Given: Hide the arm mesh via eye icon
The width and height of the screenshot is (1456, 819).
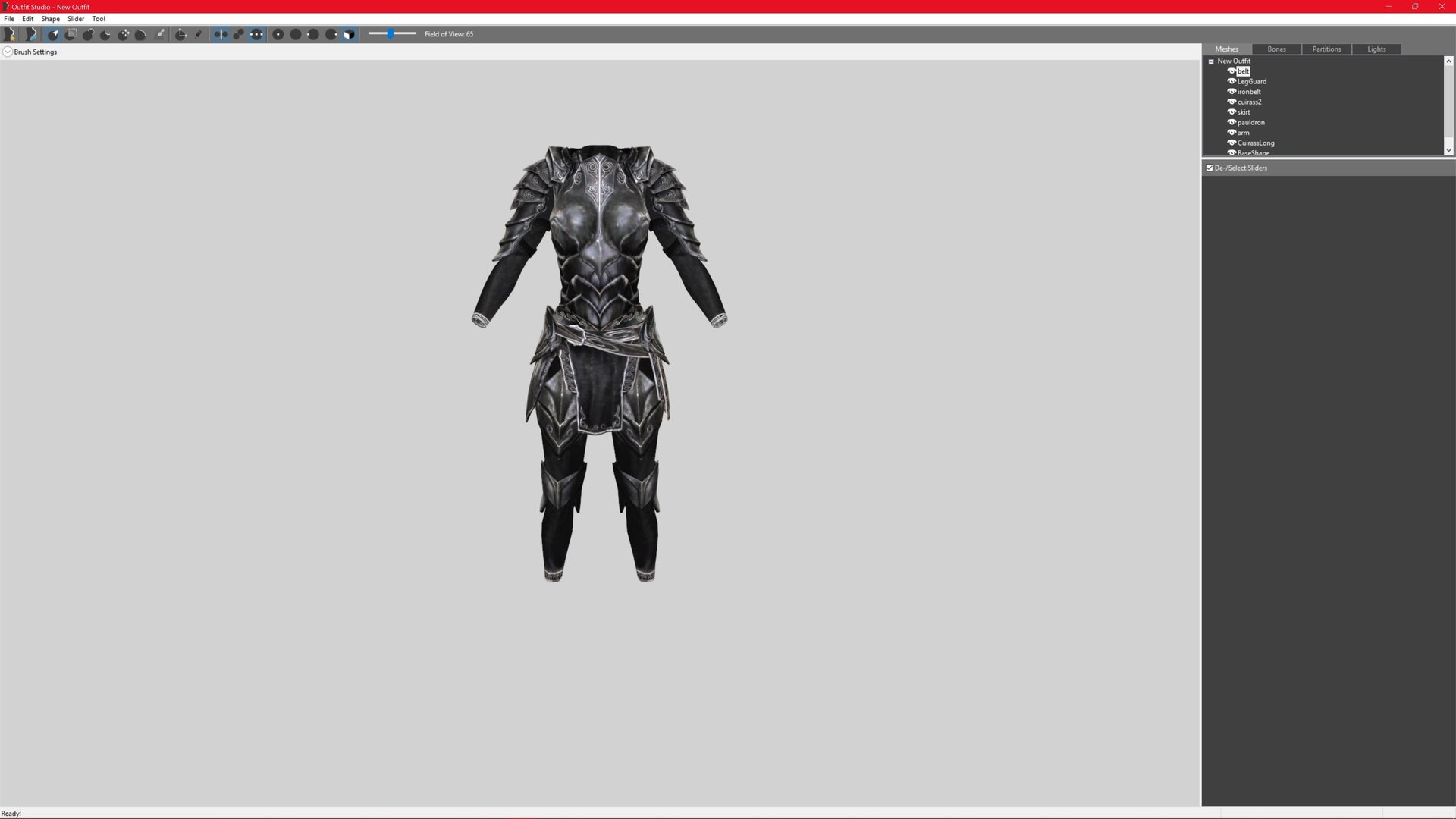Looking at the screenshot, I should pyautogui.click(x=1232, y=133).
